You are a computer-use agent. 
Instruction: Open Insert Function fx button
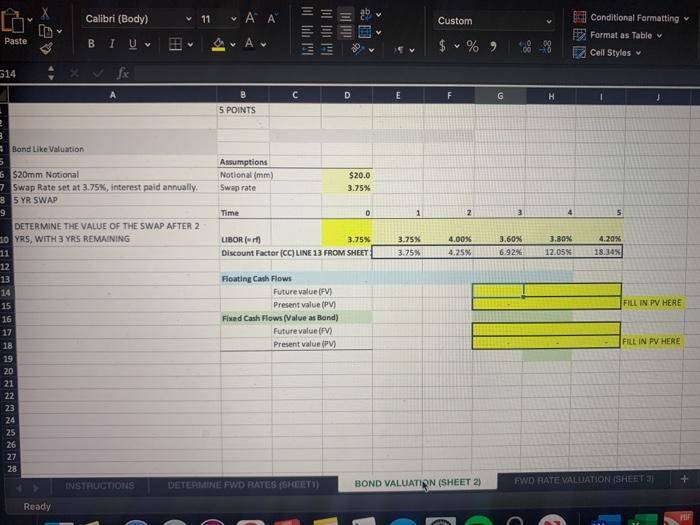click(x=122, y=73)
